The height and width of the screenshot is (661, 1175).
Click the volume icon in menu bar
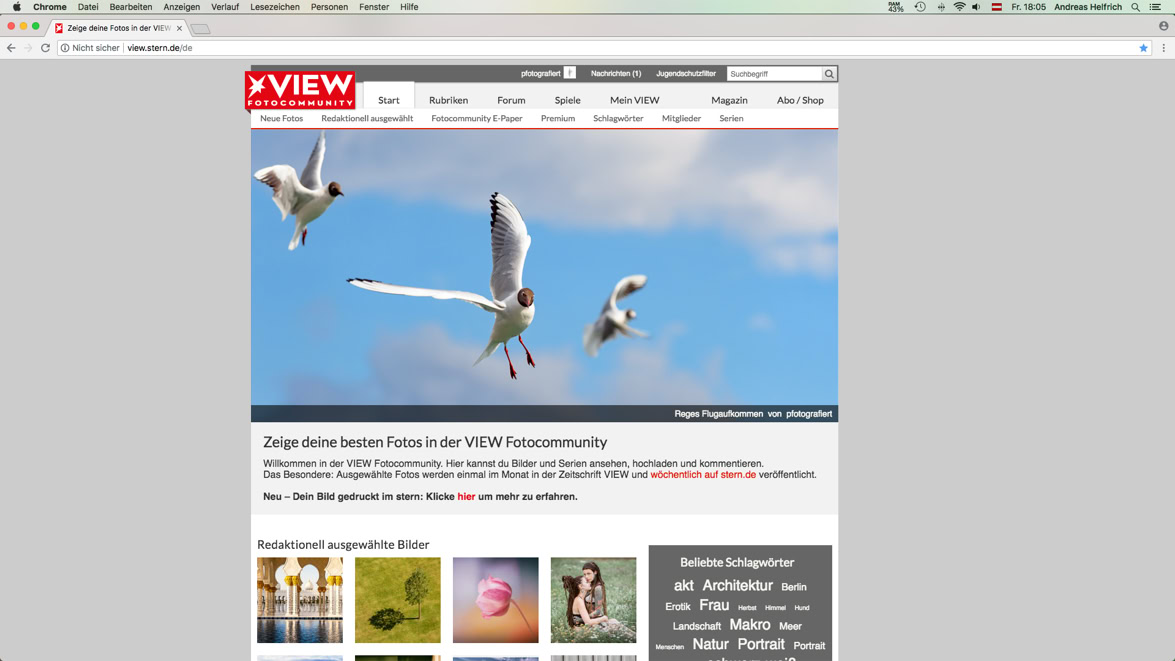point(976,7)
